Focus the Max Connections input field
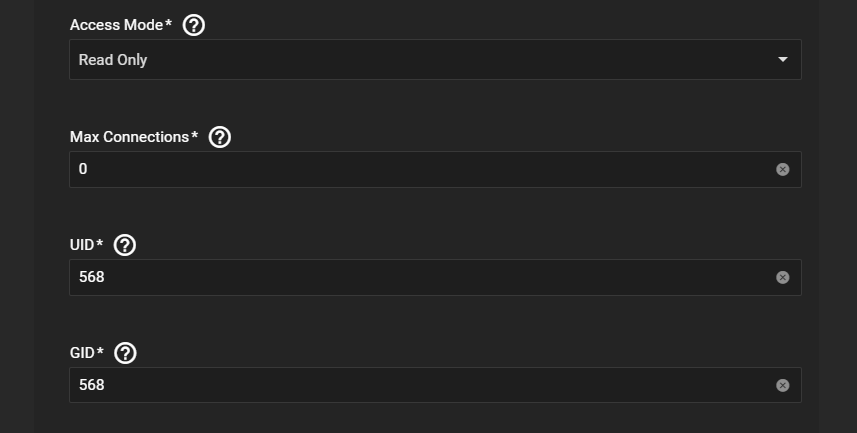This screenshot has width=857, height=433. coord(420,170)
